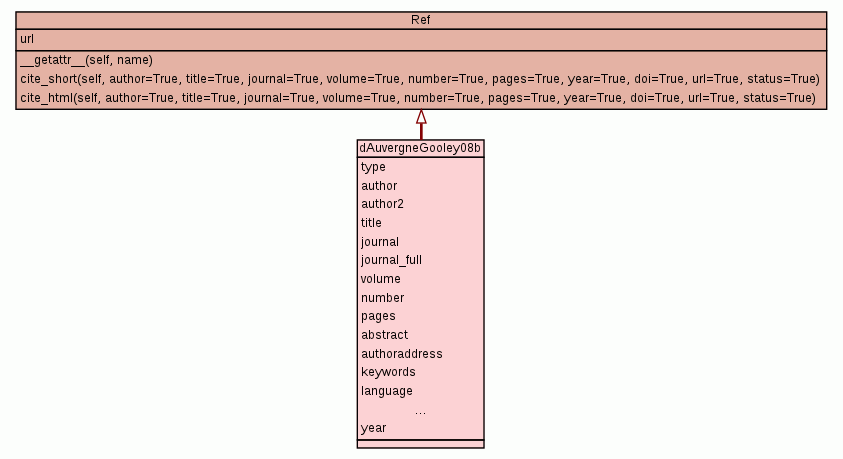
Task: Select the author attribute
Action: pos(379,186)
